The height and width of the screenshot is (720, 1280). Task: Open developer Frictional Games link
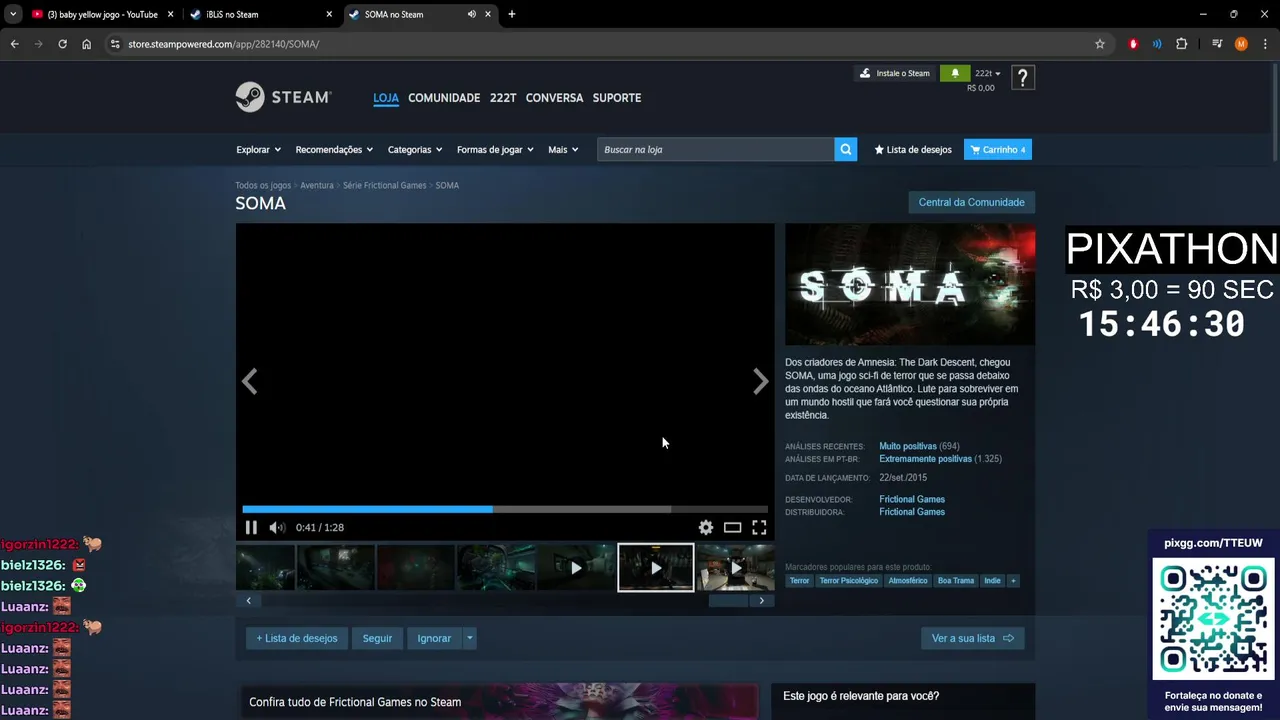pos(912,499)
